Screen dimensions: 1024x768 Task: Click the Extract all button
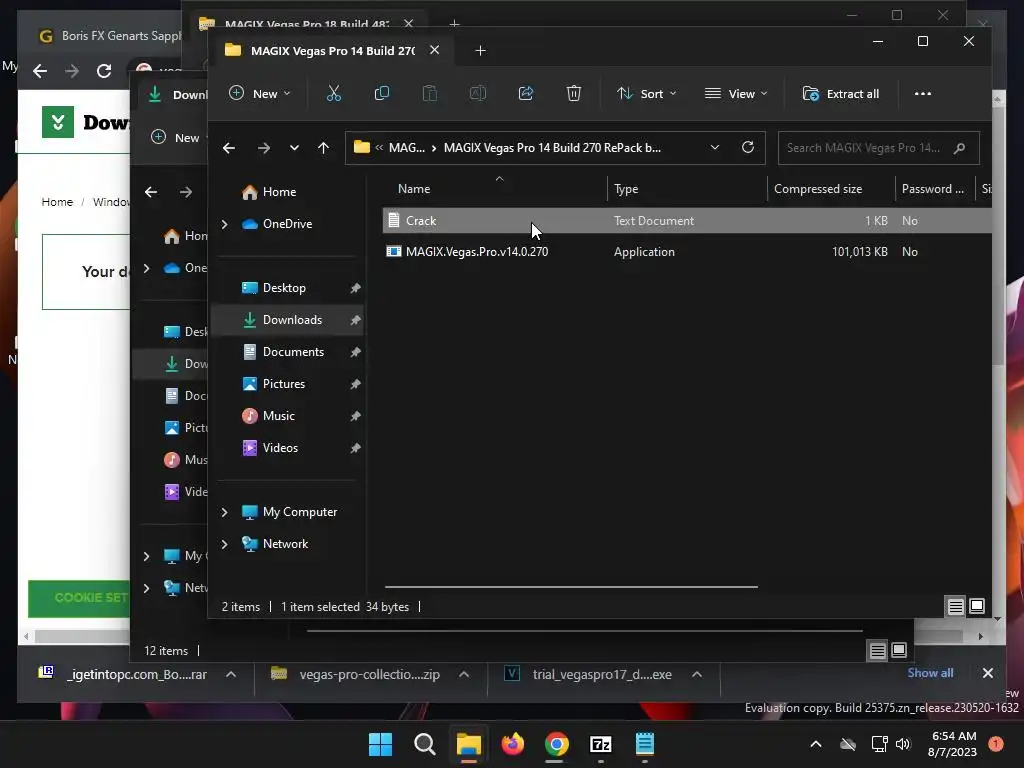tap(840, 94)
